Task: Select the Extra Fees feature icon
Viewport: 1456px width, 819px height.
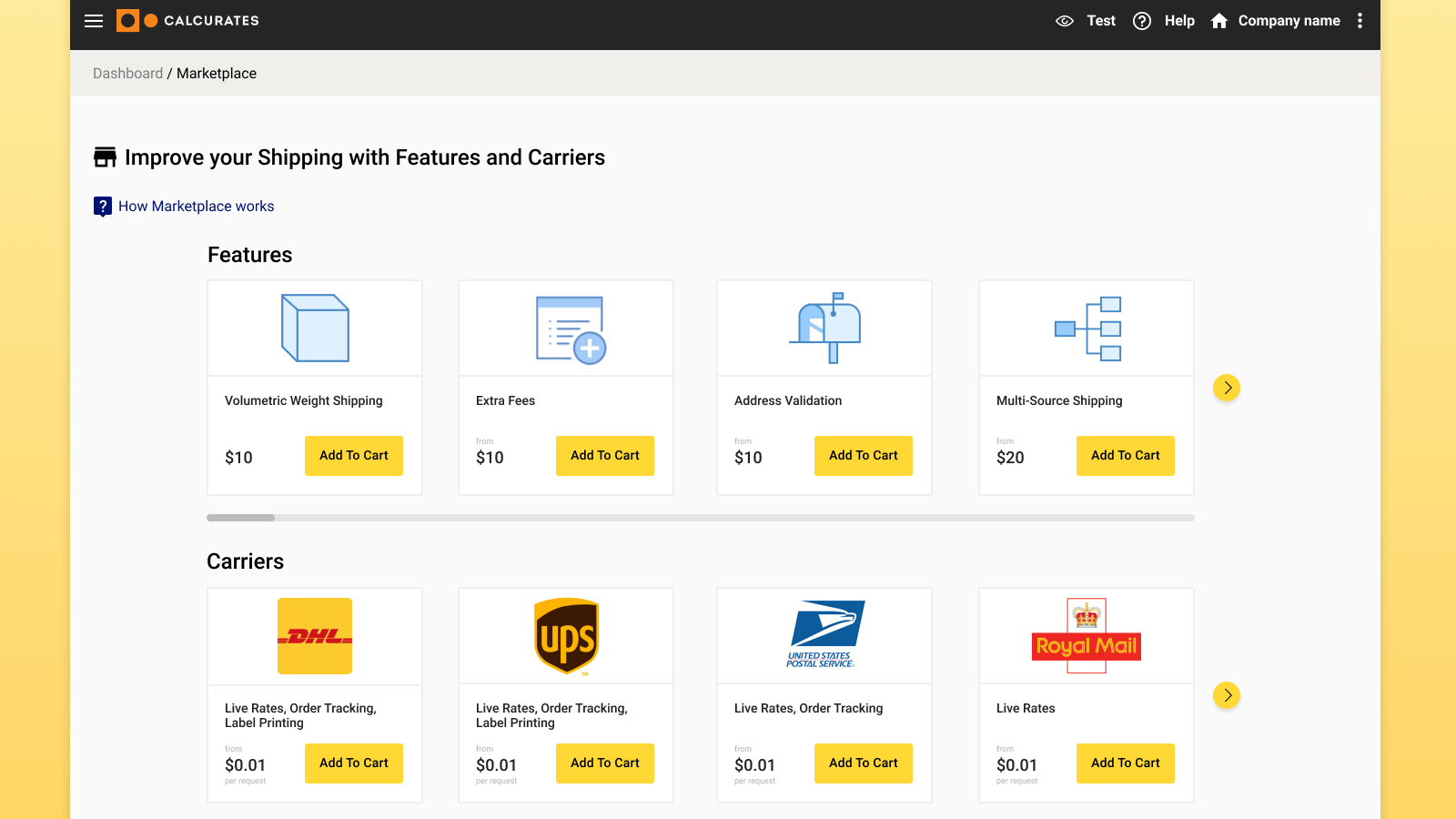Action: point(571,329)
